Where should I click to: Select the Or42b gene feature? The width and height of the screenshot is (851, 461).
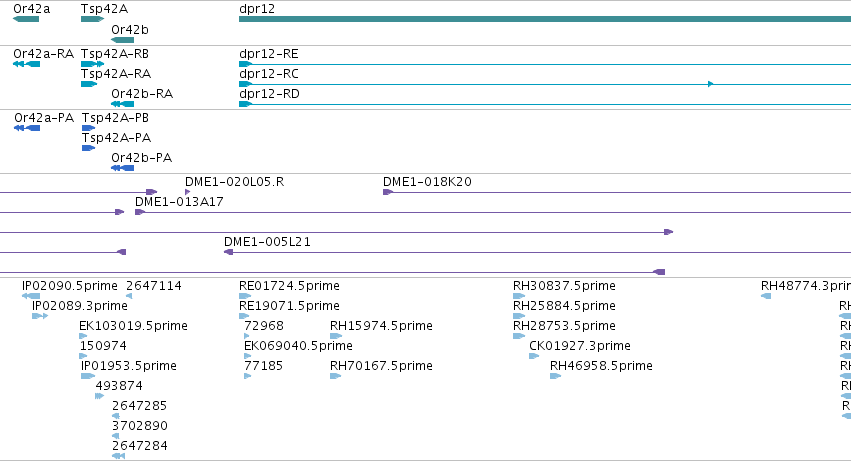click(x=122, y=40)
